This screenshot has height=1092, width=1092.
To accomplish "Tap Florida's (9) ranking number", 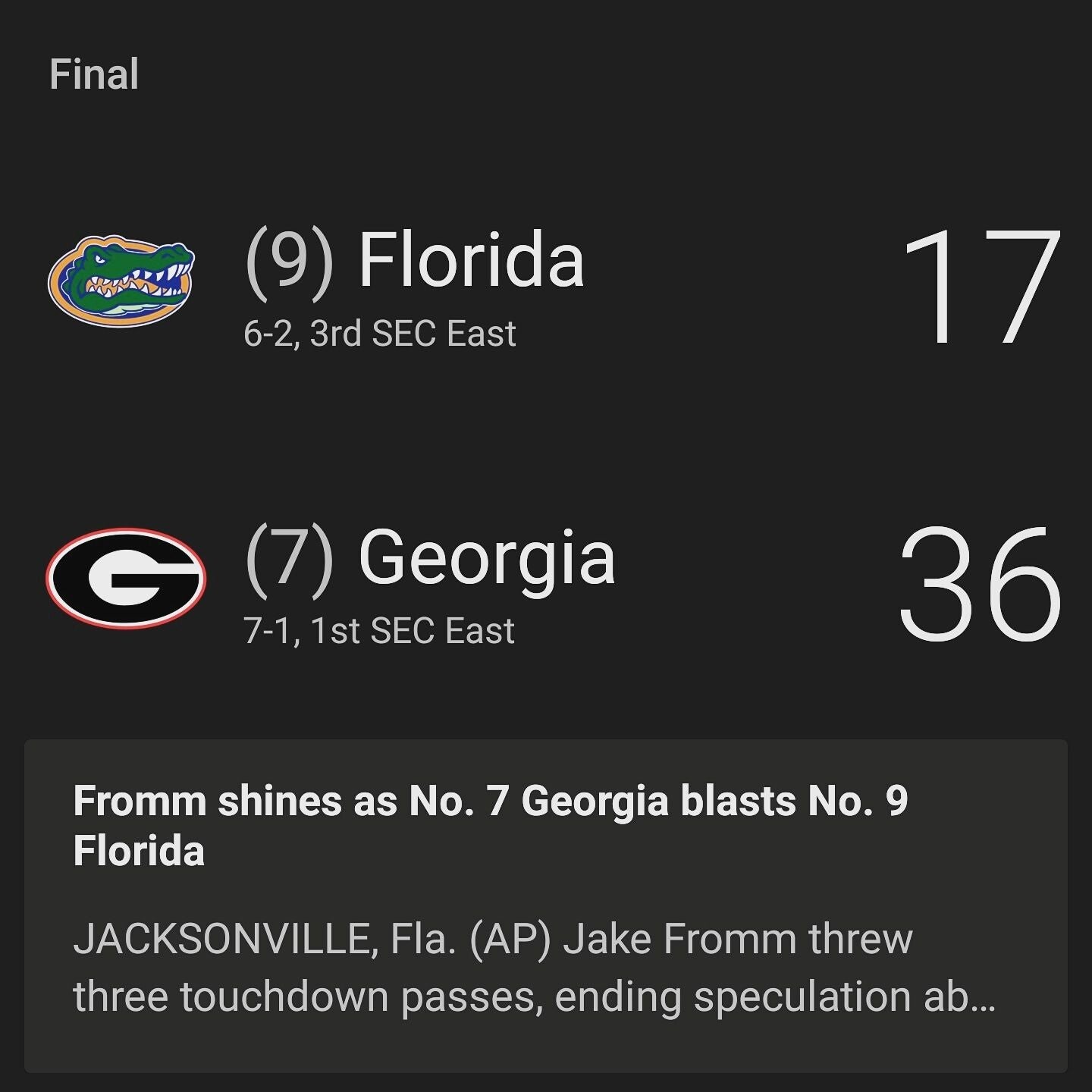I will (289, 260).
